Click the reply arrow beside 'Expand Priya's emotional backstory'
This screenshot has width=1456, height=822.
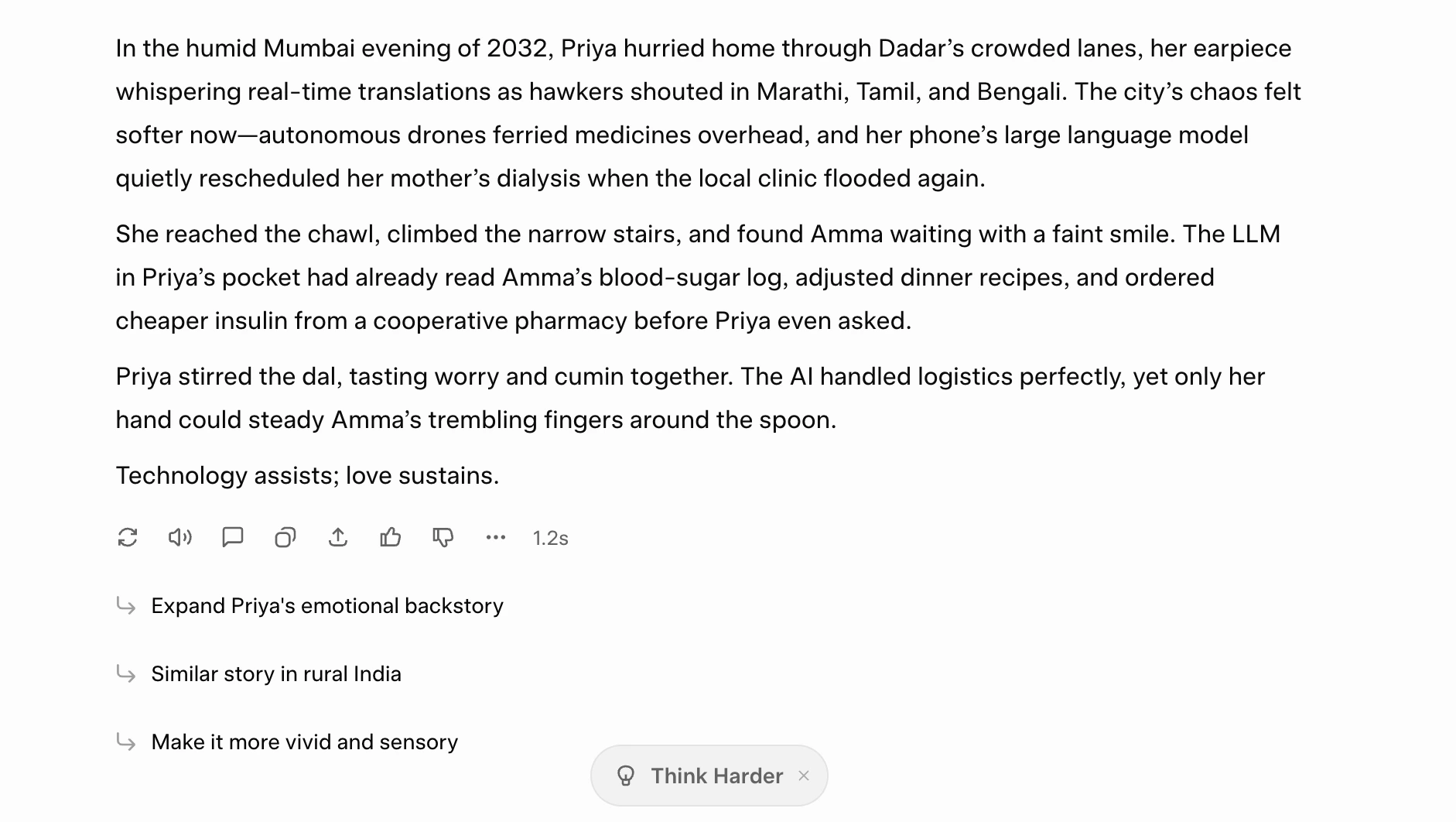(126, 606)
